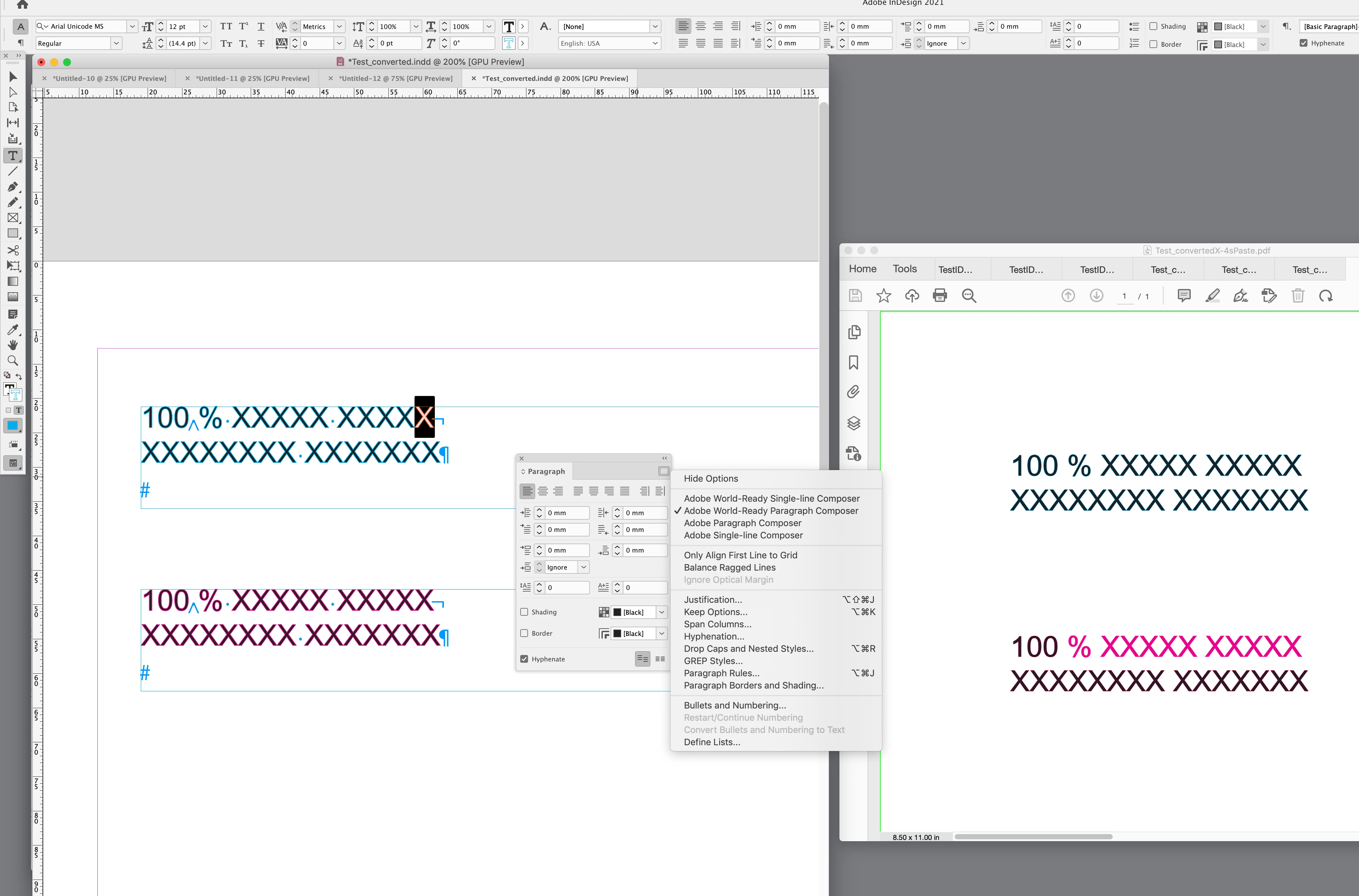Enable Border checkbox in Paragraph panel
Viewport: 1359px width, 896px height.
pyautogui.click(x=524, y=633)
